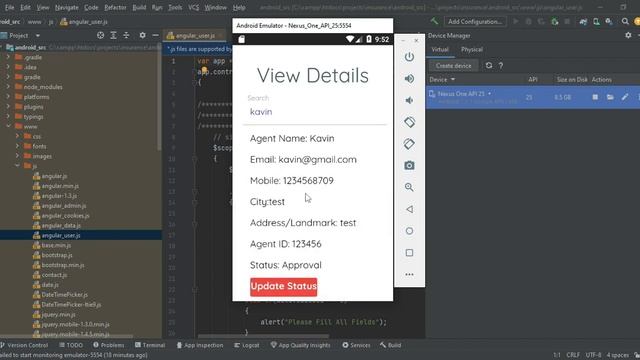Stop the Nexus One API 25 device
This screenshot has width=640, height=360.
595,97
